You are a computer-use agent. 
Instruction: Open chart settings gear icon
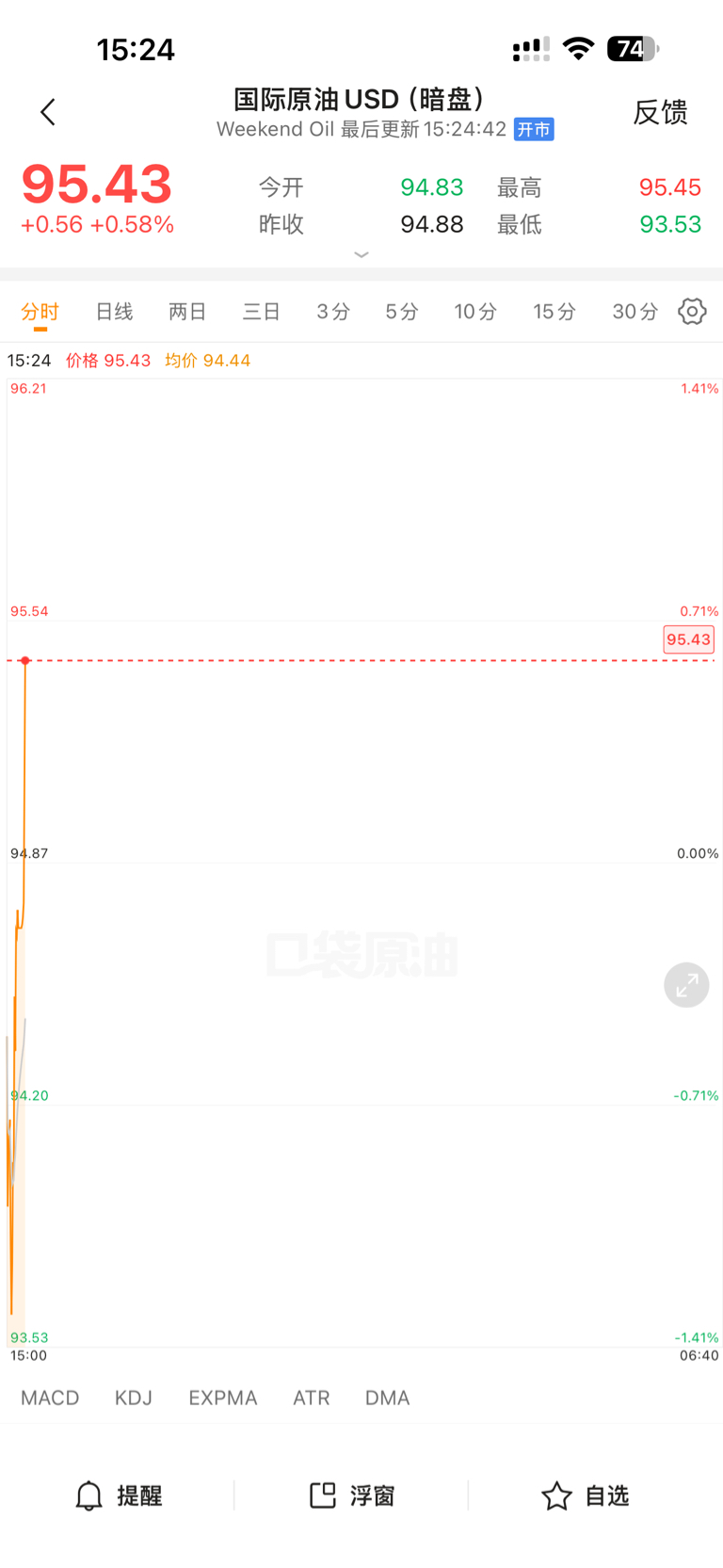pos(692,312)
